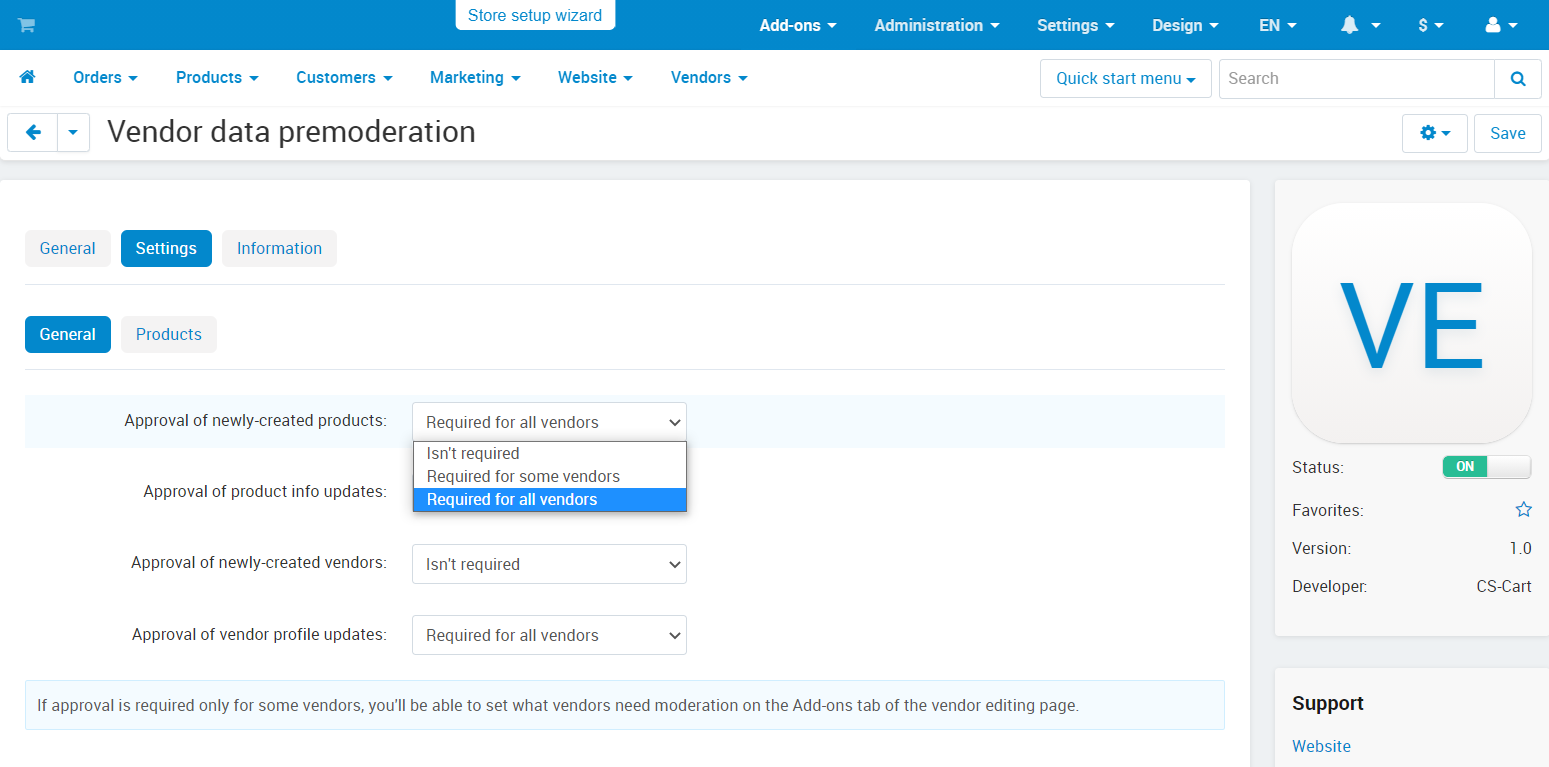Open the Website navigation menu
This screenshot has height=767, width=1549.
point(595,77)
